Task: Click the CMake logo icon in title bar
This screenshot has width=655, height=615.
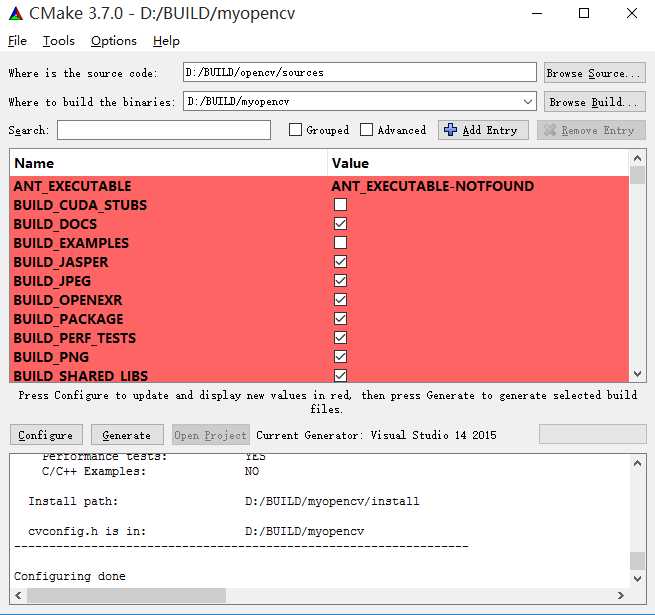Action: point(16,13)
